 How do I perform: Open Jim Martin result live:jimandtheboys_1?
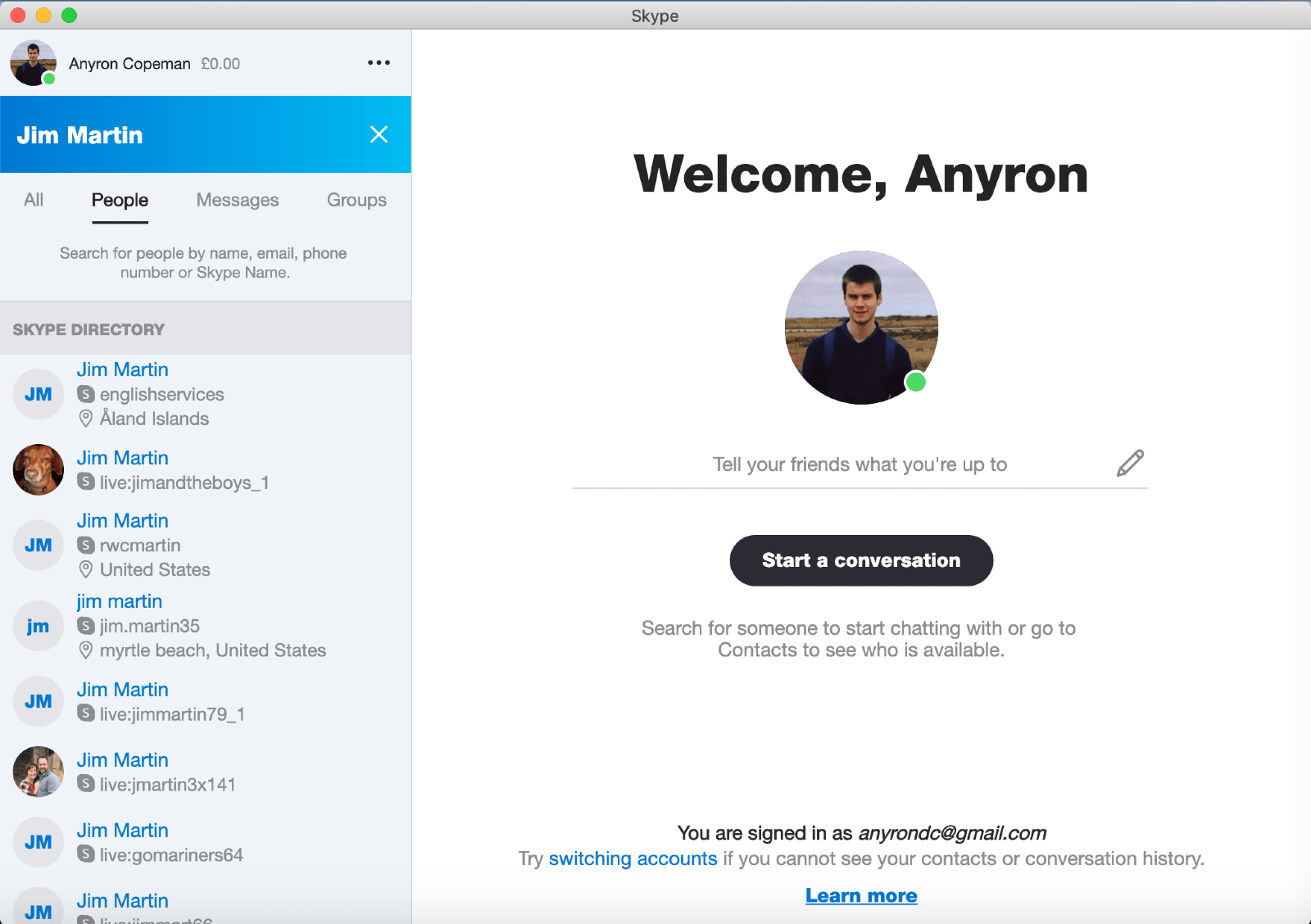[206, 469]
